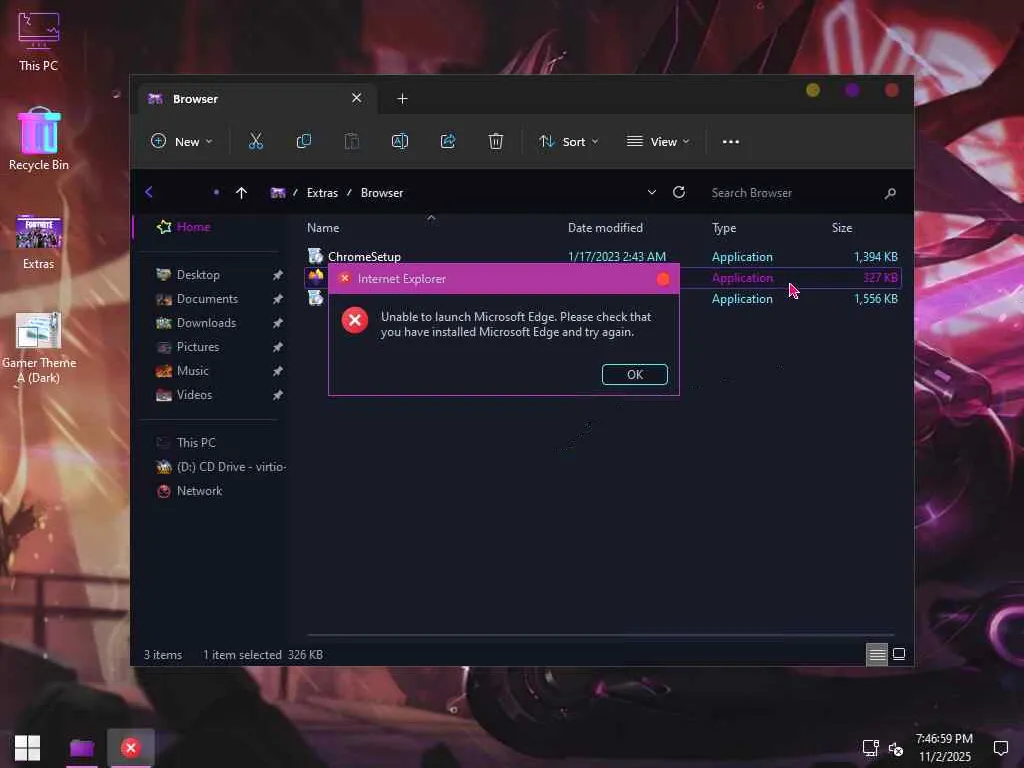1024x768 pixels.
Task: Unpin Desktop using its pin icon
Action: [x=278, y=275]
